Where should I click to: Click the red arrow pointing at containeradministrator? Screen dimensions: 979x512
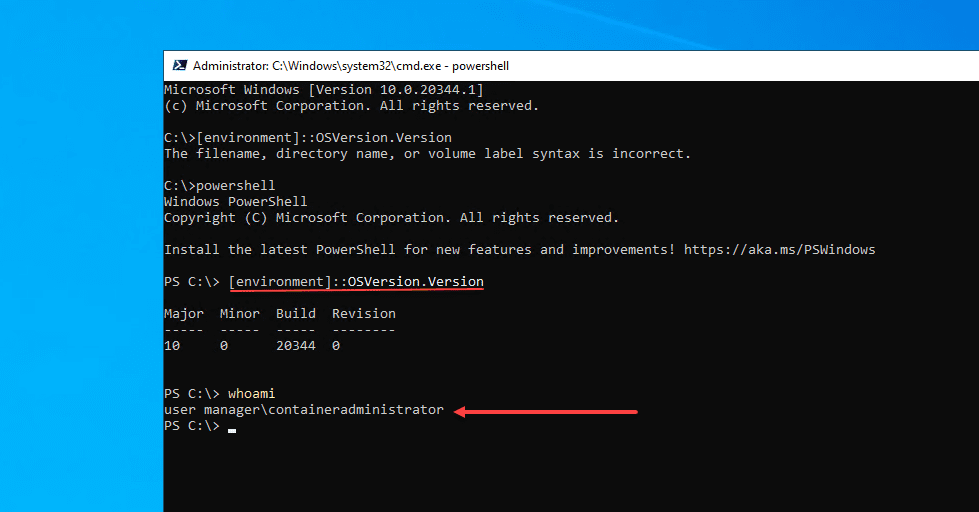coord(546,410)
